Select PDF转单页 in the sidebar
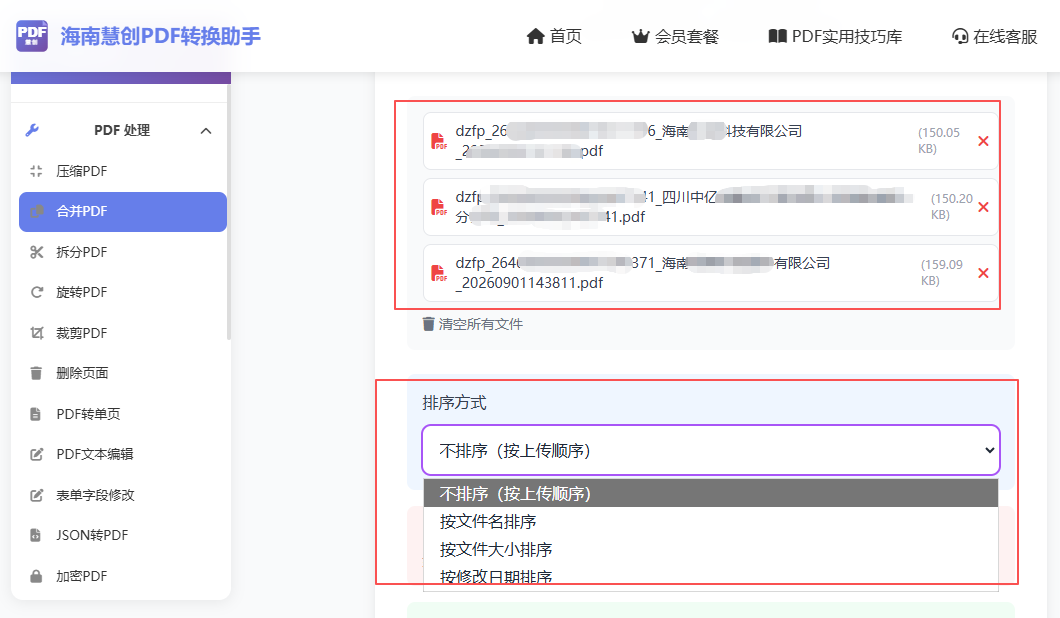 pos(122,414)
